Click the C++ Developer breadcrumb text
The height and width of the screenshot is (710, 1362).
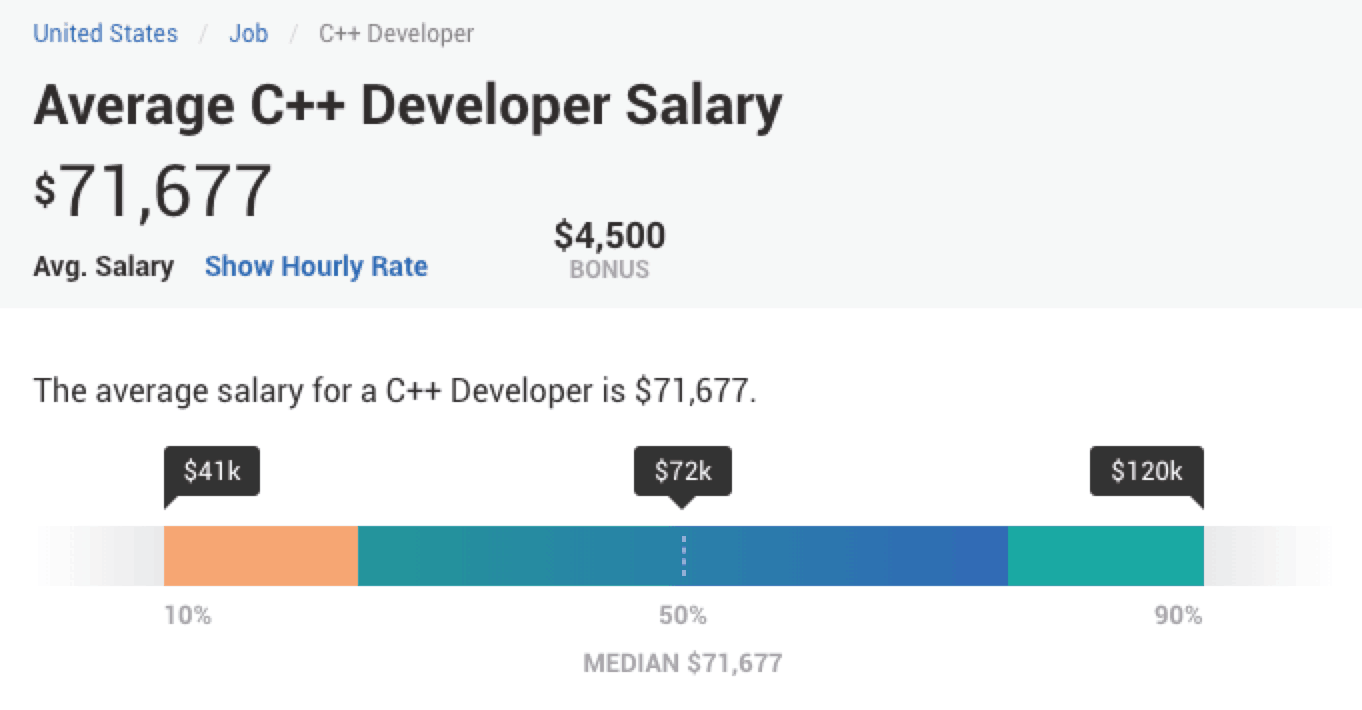[x=396, y=33]
